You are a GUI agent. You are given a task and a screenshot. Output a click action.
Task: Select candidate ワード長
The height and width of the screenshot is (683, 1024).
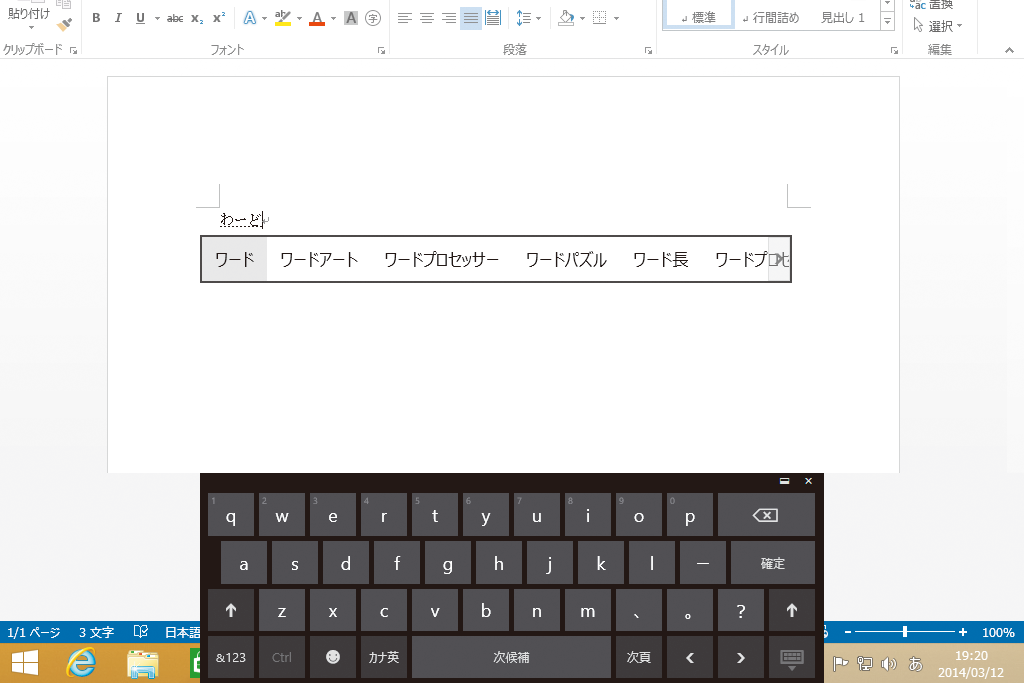point(661,259)
